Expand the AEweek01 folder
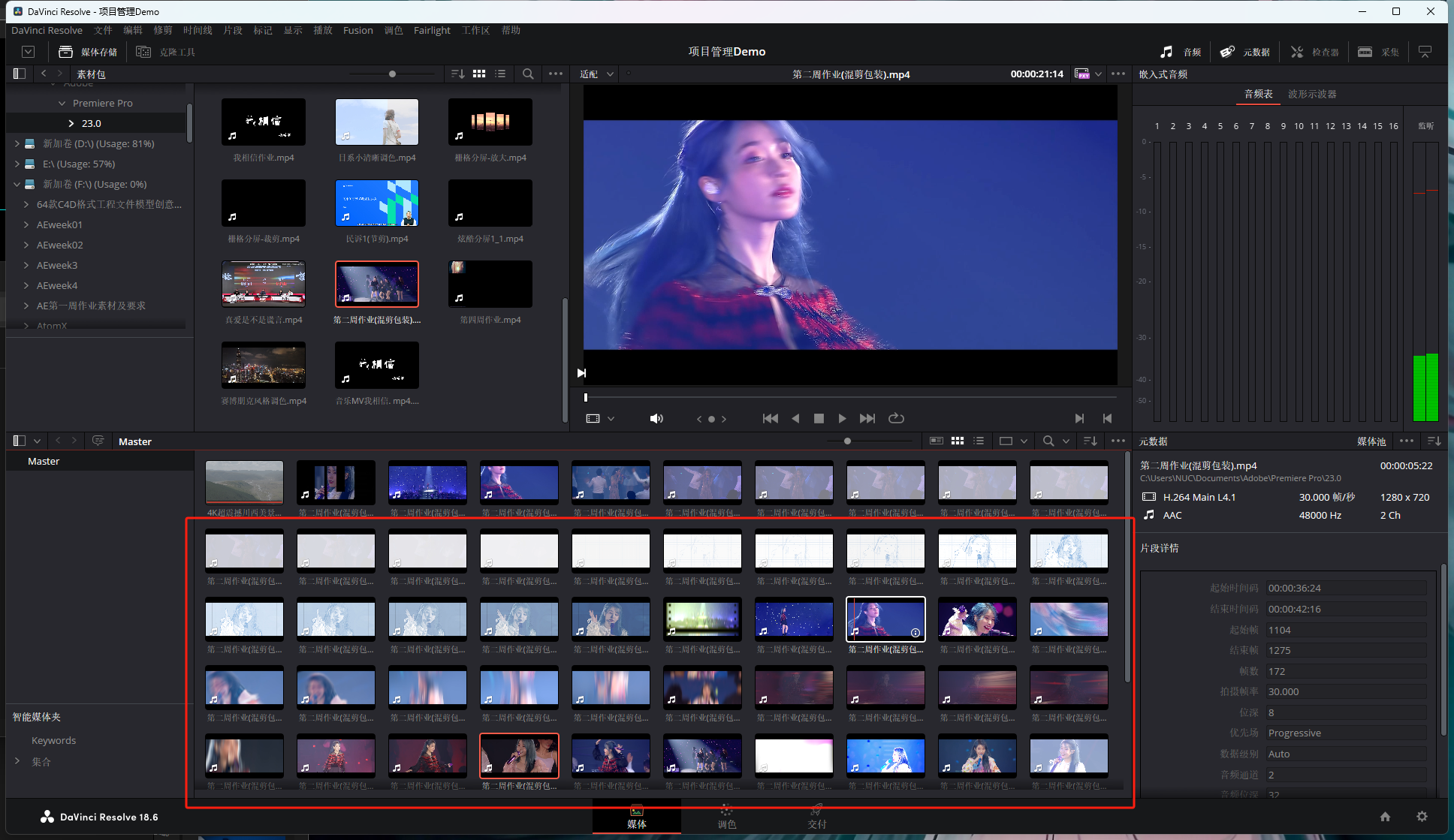 pyautogui.click(x=26, y=224)
